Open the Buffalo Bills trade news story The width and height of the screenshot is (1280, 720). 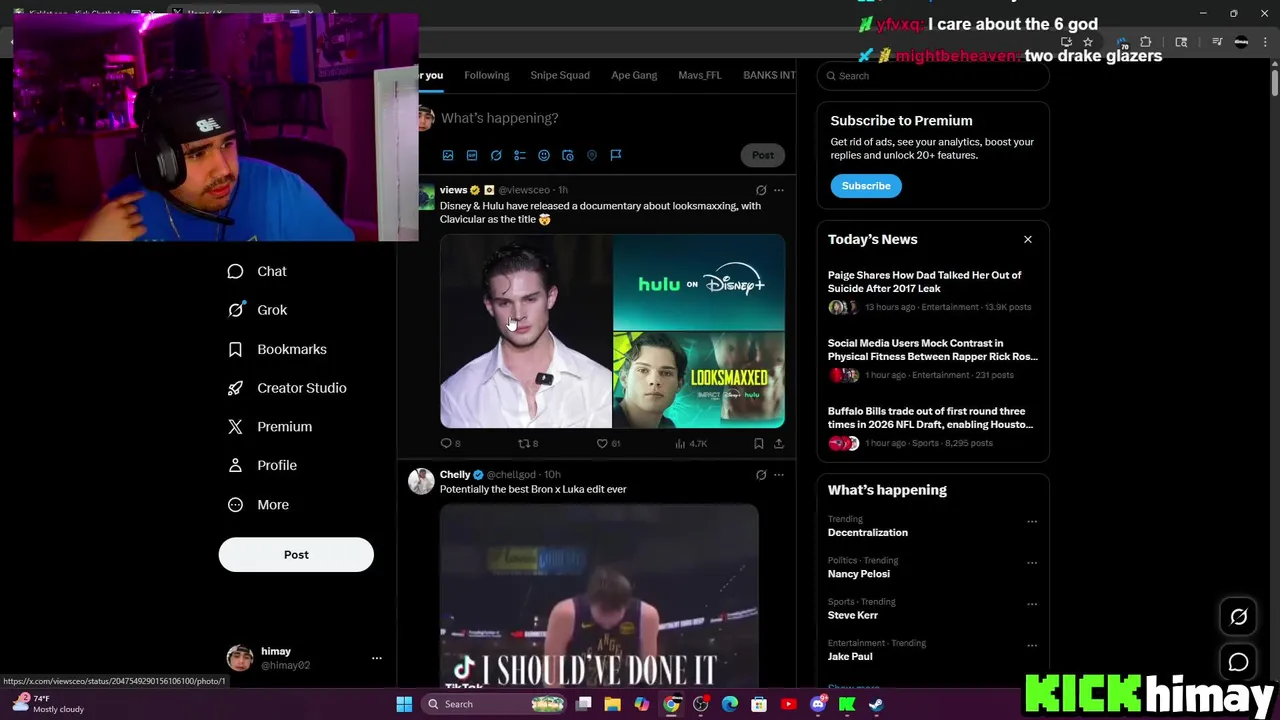click(933, 428)
